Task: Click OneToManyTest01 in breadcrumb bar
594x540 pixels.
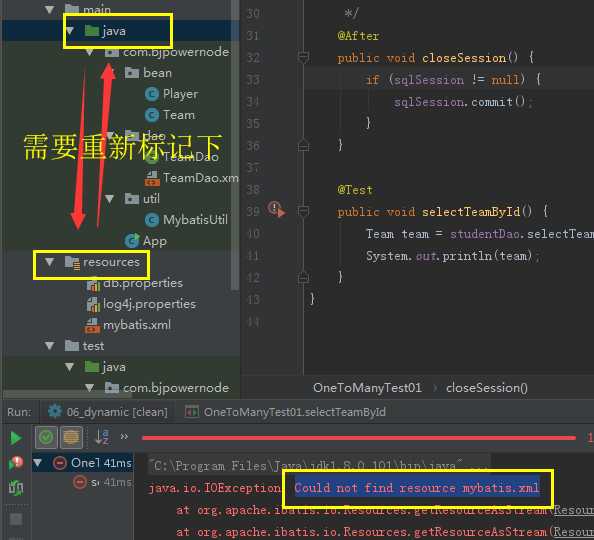Action: tap(367, 388)
